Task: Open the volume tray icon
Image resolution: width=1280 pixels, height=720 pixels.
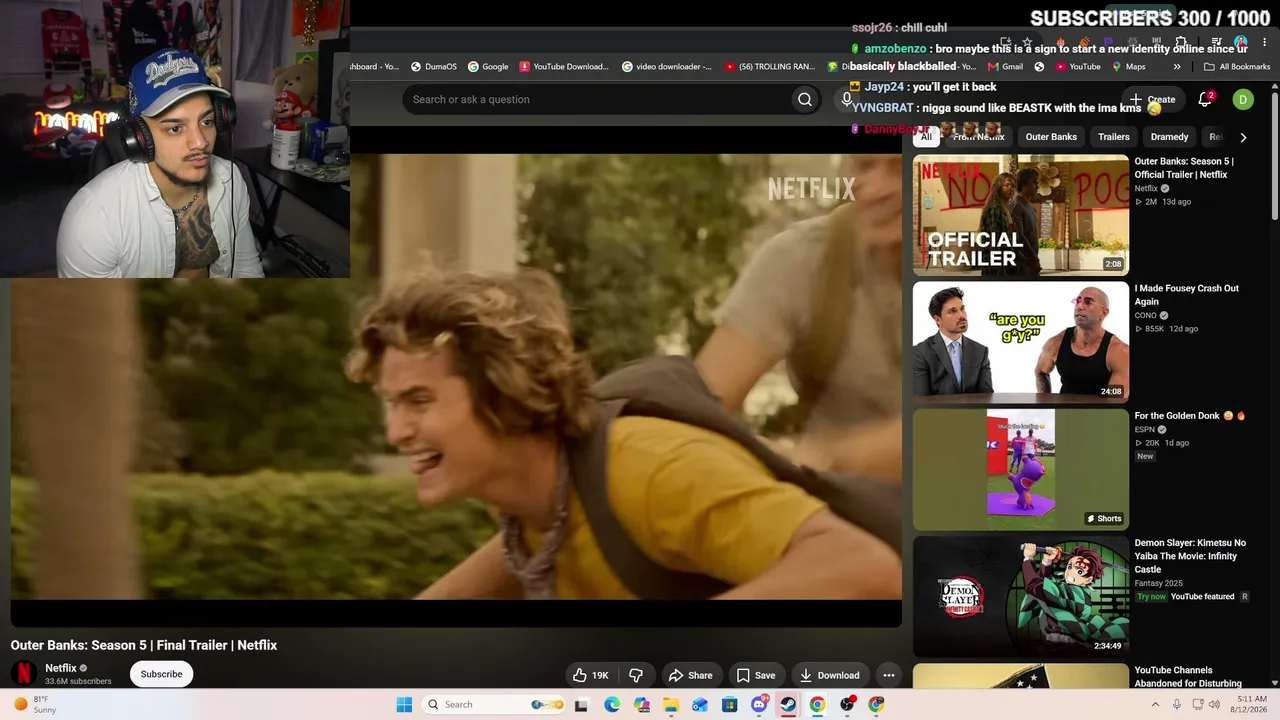Action: coord(1215,704)
